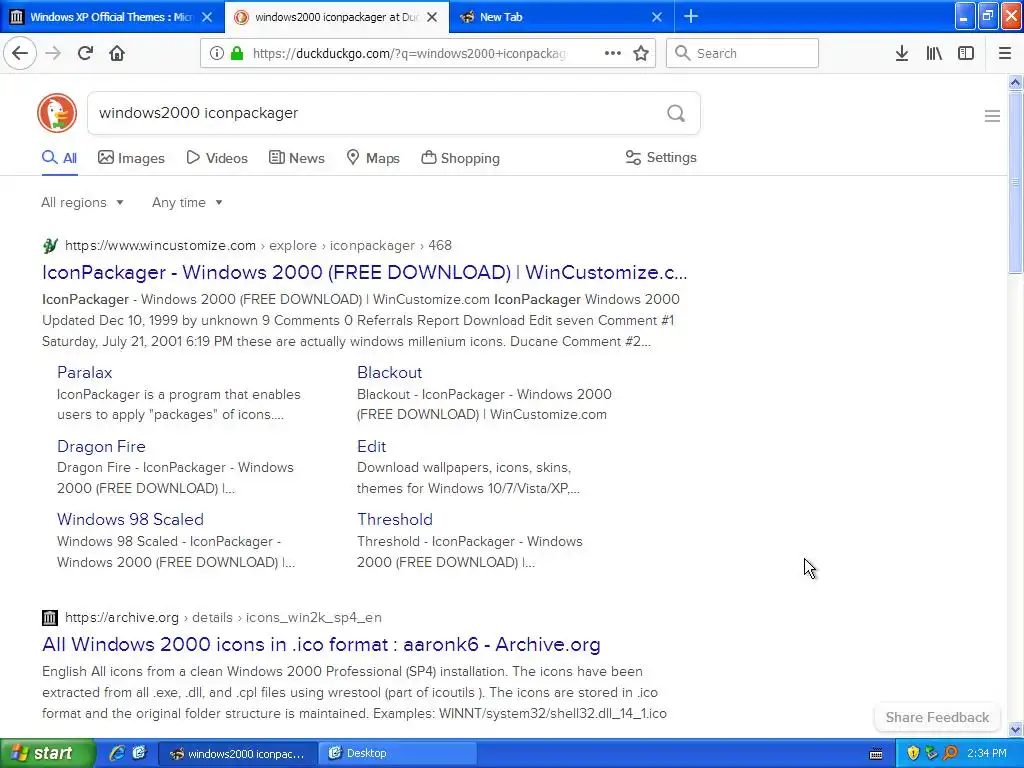
Task: Switch to windows2000 iconpac... taskbar item
Action: point(238,754)
